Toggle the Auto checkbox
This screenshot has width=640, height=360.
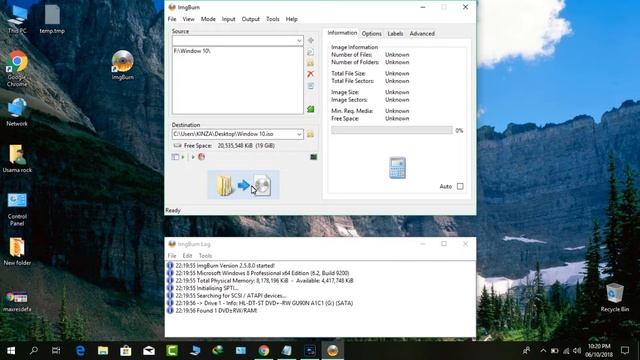click(x=460, y=186)
